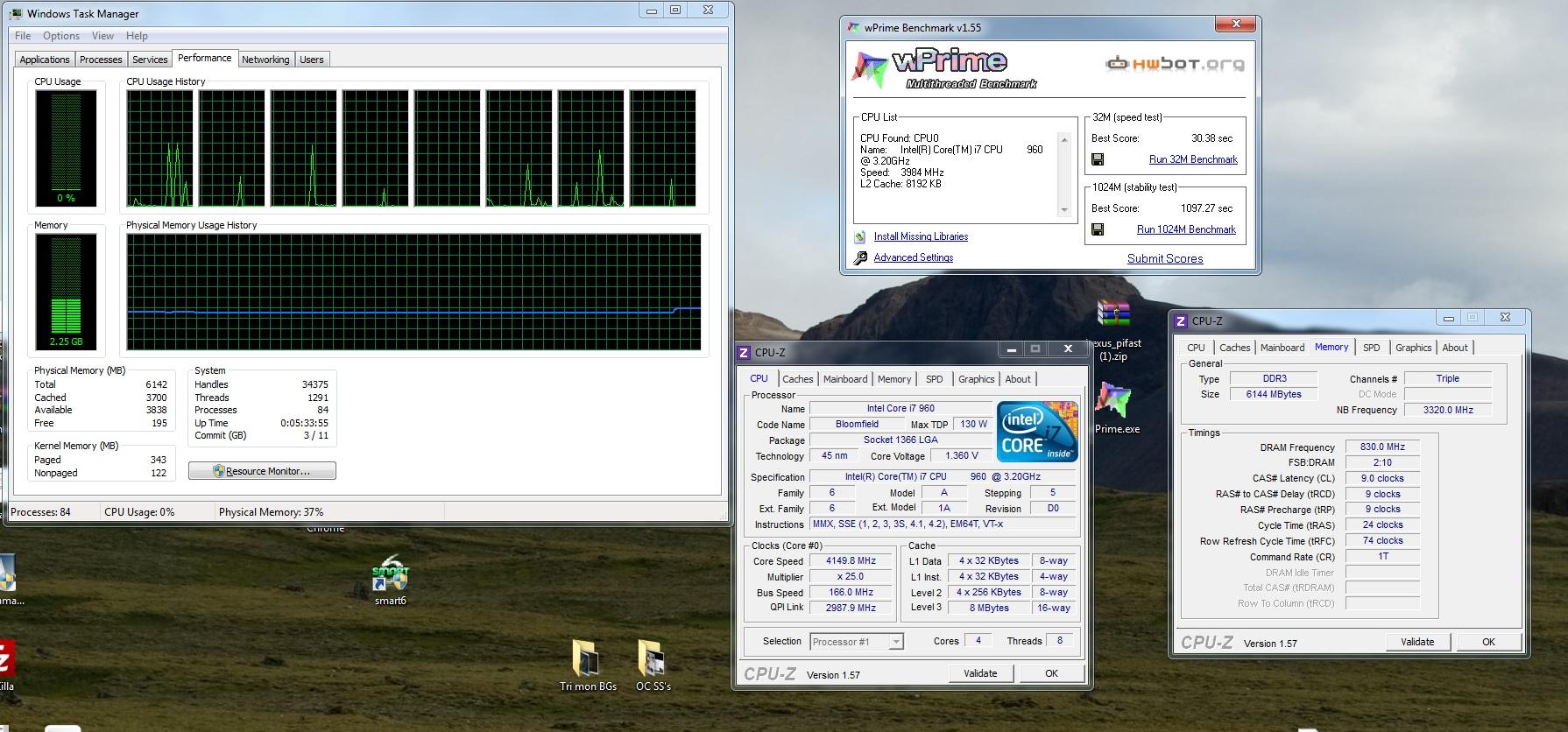Launch the wPrime.exe desktop icon
The width and height of the screenshot is (1568, 732).
pyautogui.click(x=1114, y=403)
